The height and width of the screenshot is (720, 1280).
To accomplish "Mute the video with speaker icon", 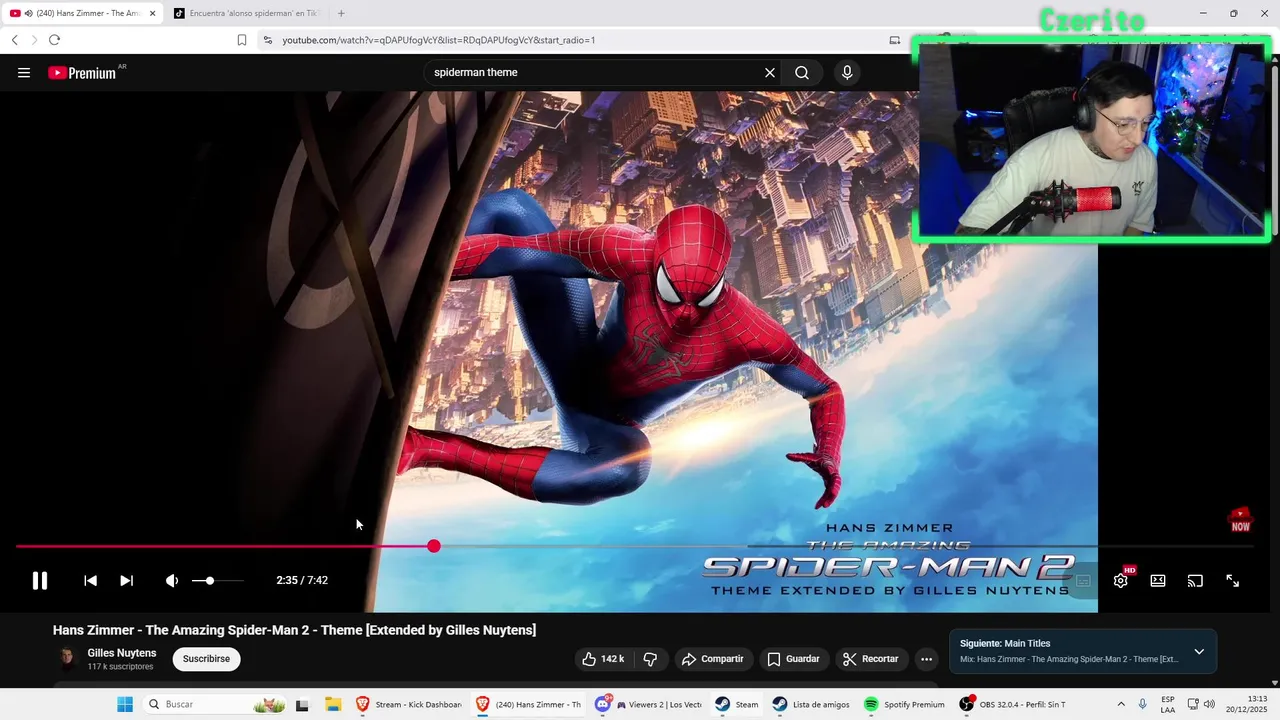I will point(172,581).
